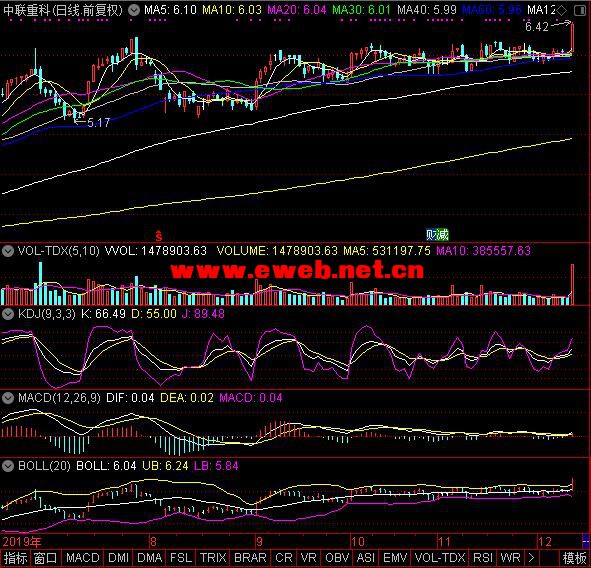The width and height of the screenshot is (591, 568).
Task: Click the MA40: 5.99 label
Action: pyautogui.click(x=427, y=10)
